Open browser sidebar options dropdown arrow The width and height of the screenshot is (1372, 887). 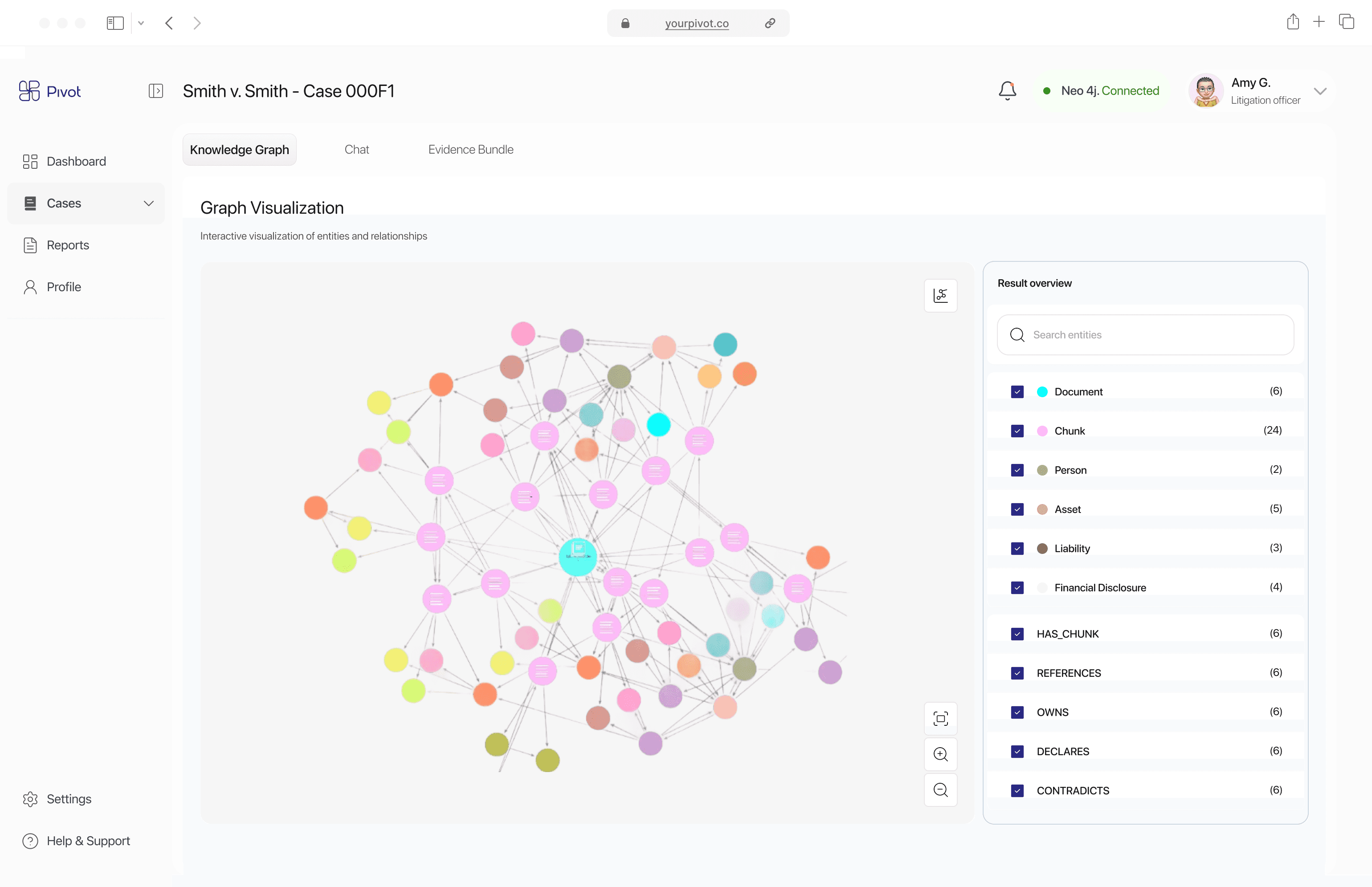(x=141, y=23)
